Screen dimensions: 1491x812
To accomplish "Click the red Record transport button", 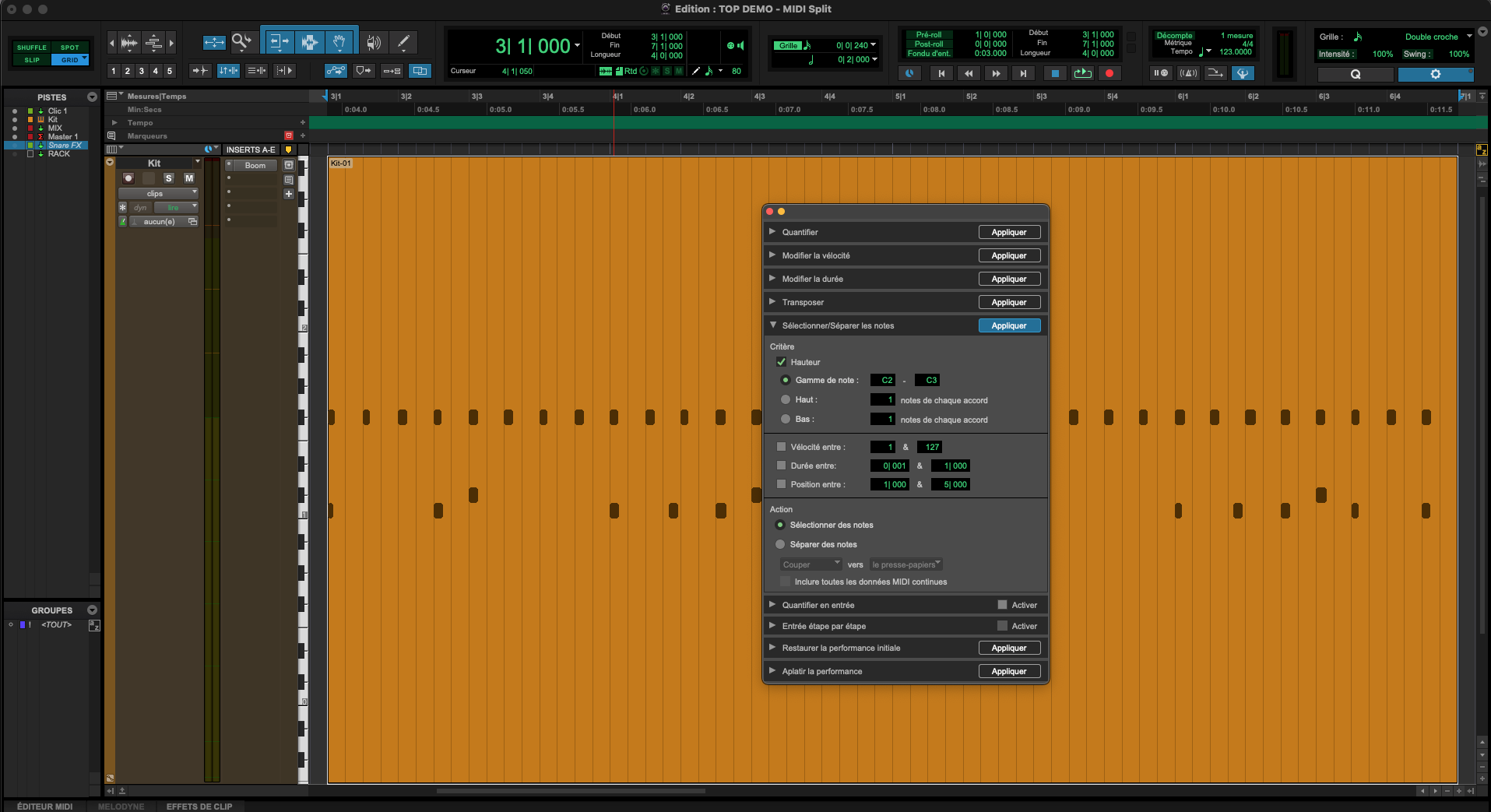I will point(1109,73).
